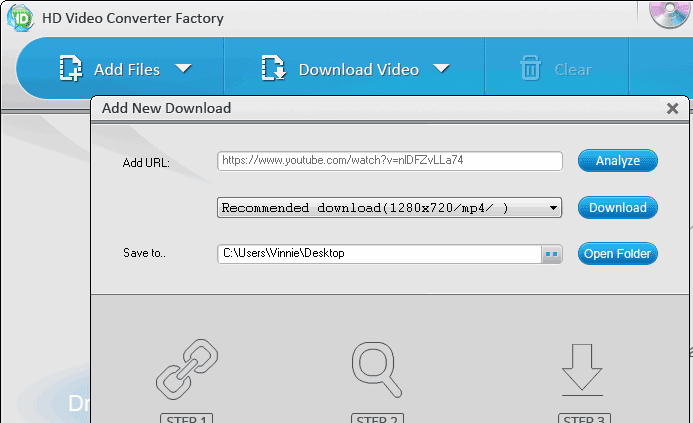This screenshot has width=693, height=423.
Task: Click the browse folder dots button
Action: tap(552, 254)
